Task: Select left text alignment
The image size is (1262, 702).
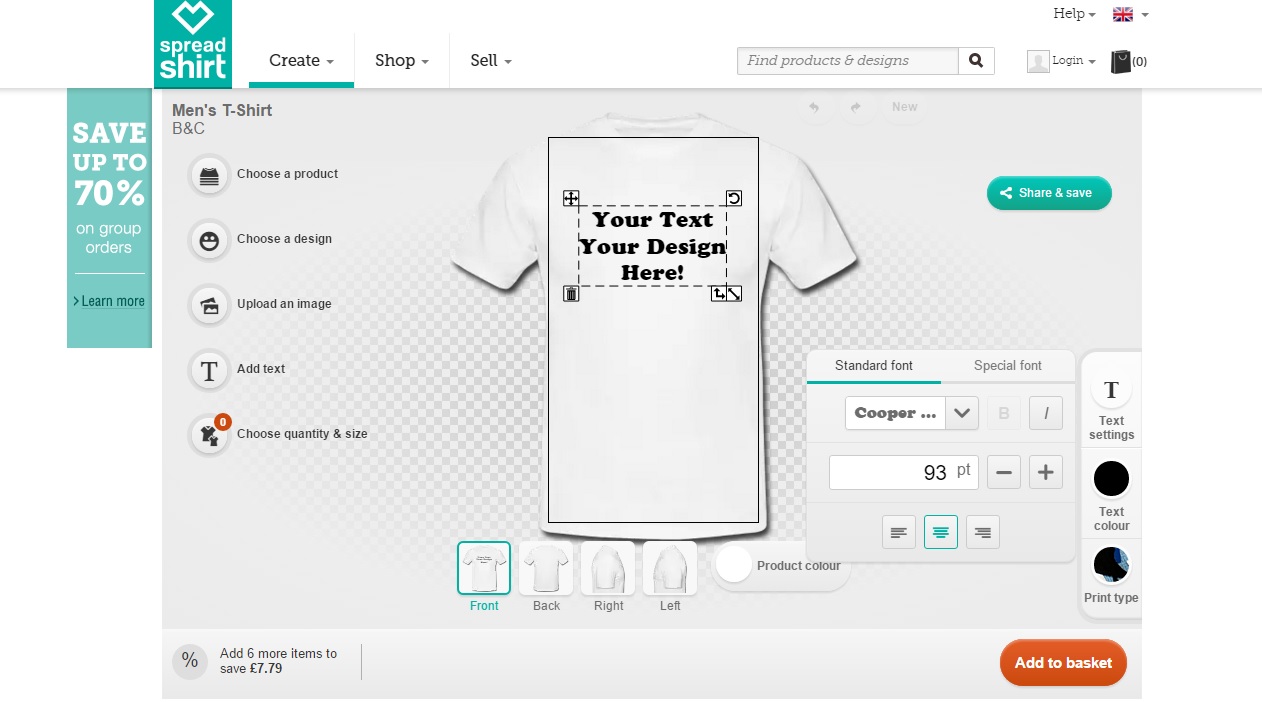Action: [899, 532]
